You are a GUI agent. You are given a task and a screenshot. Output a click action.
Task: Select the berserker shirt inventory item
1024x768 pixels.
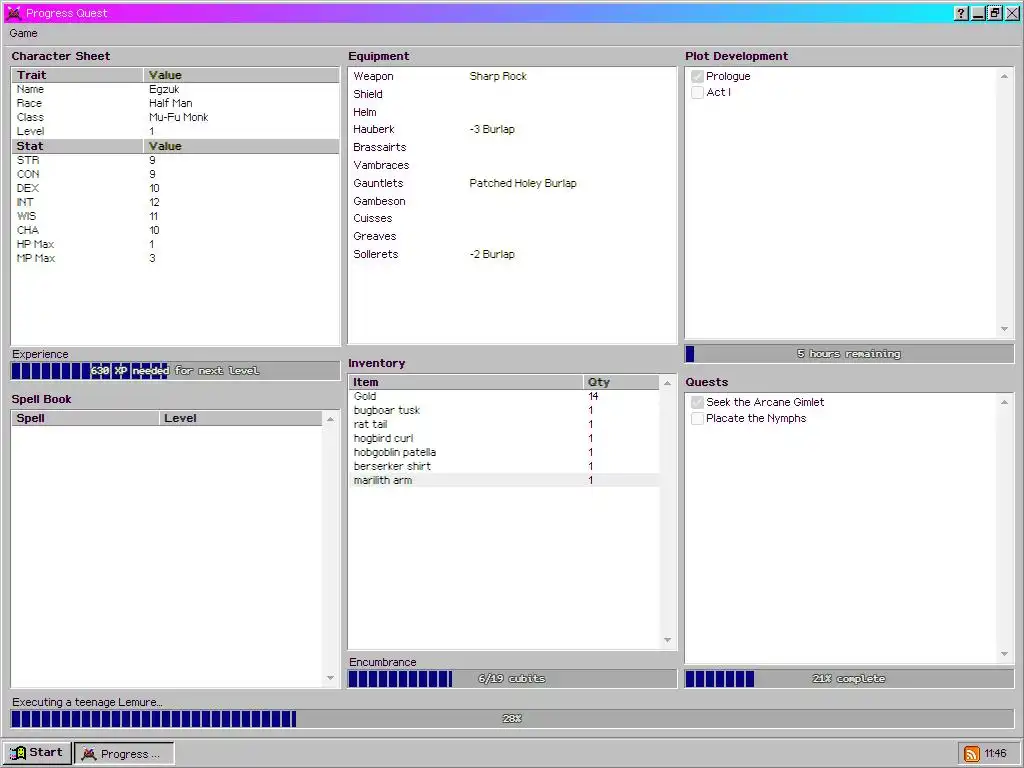[504, 466]
